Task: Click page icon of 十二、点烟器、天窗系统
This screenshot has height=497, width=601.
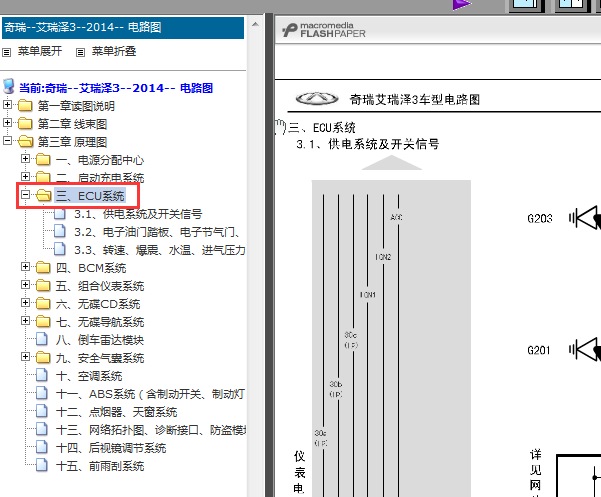Action: tap(42, 411)
